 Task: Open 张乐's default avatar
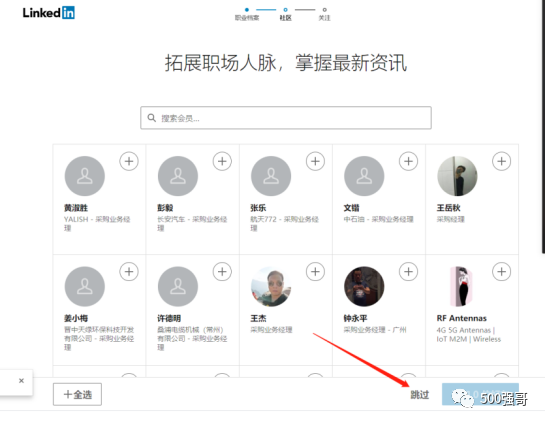[x=271, y=176]
